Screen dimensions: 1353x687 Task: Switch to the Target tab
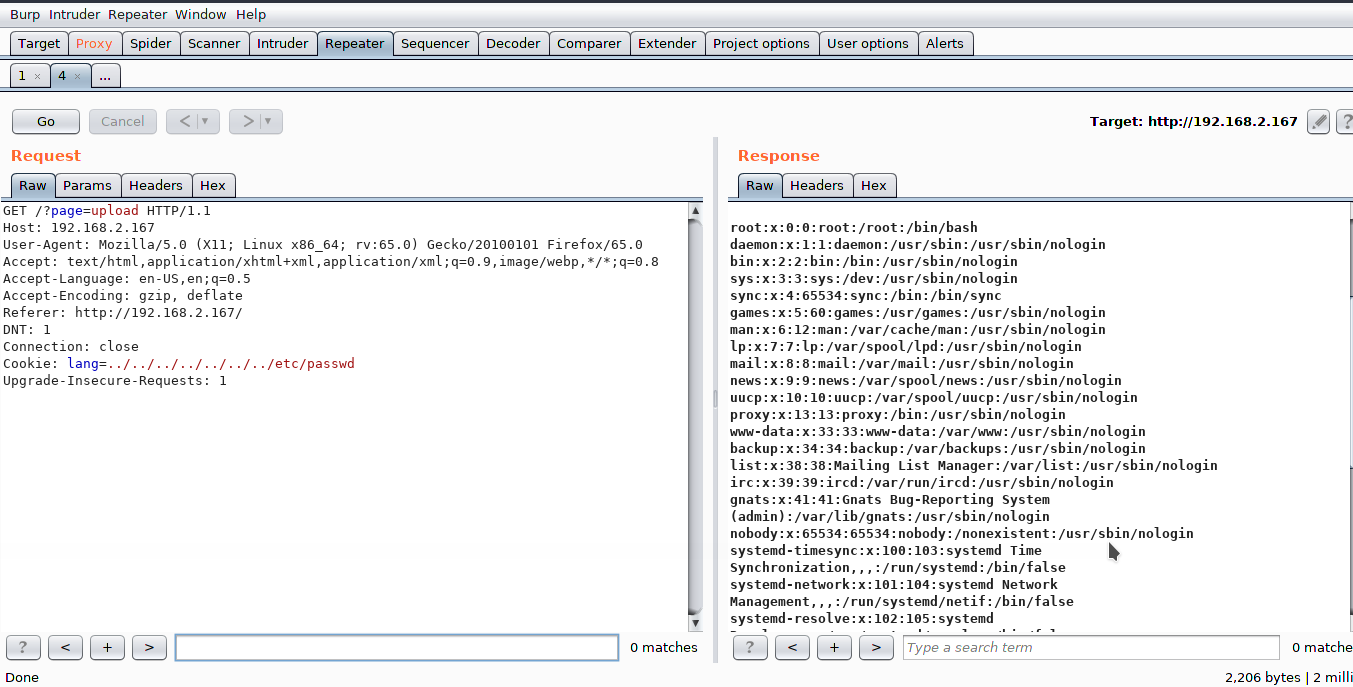click(39, 43)
